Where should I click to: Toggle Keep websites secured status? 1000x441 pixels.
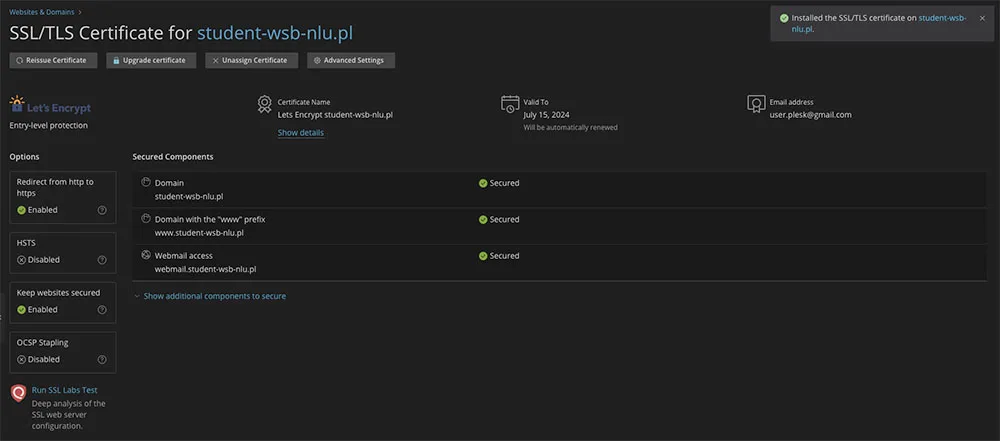[x=38, y=310]
